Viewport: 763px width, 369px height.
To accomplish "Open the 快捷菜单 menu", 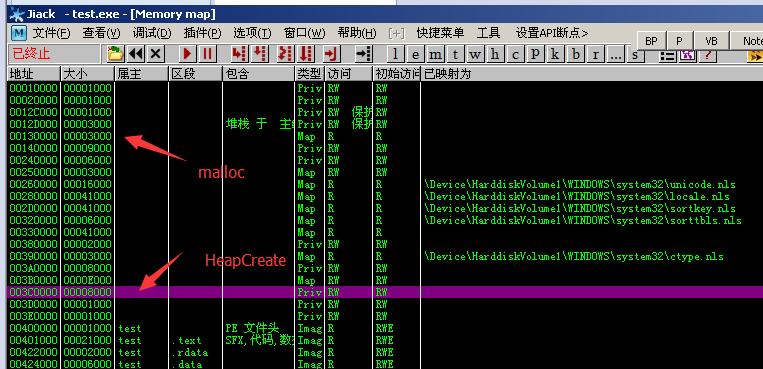I will [440, 33].
